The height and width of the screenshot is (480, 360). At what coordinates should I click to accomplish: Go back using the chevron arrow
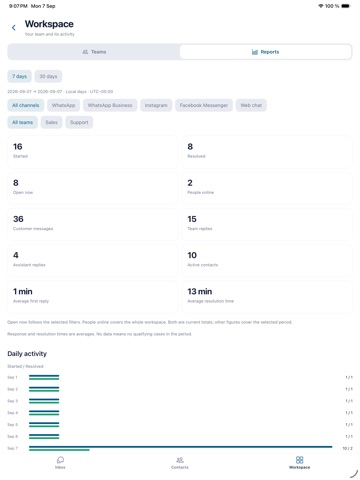click(14, 28)
